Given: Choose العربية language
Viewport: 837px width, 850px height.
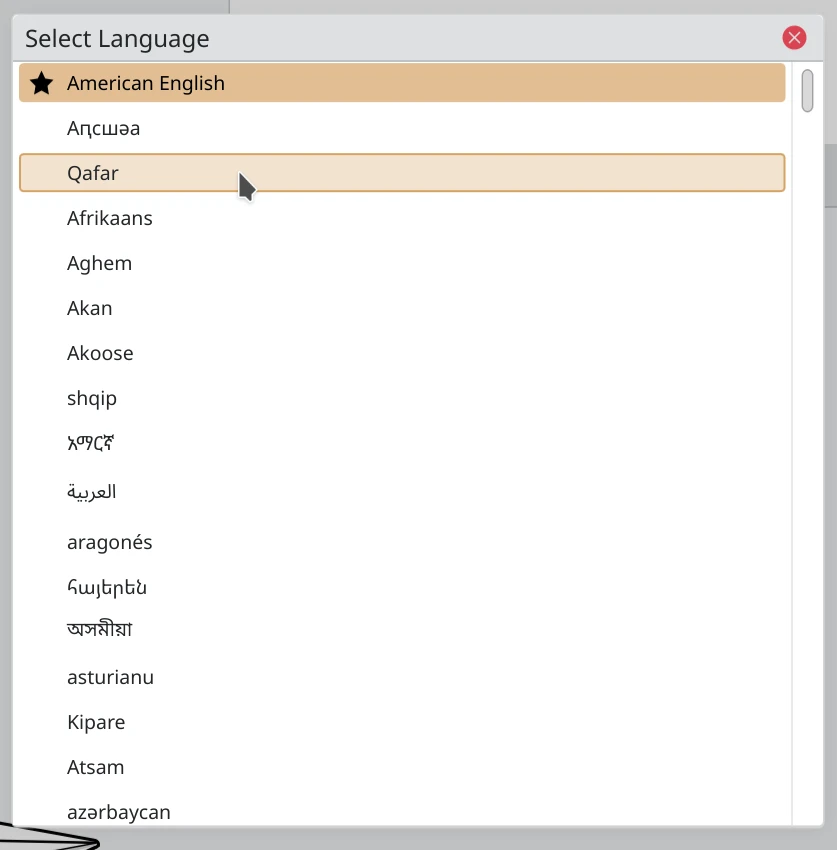Looking at the screenshot, I should pos(402,492).
